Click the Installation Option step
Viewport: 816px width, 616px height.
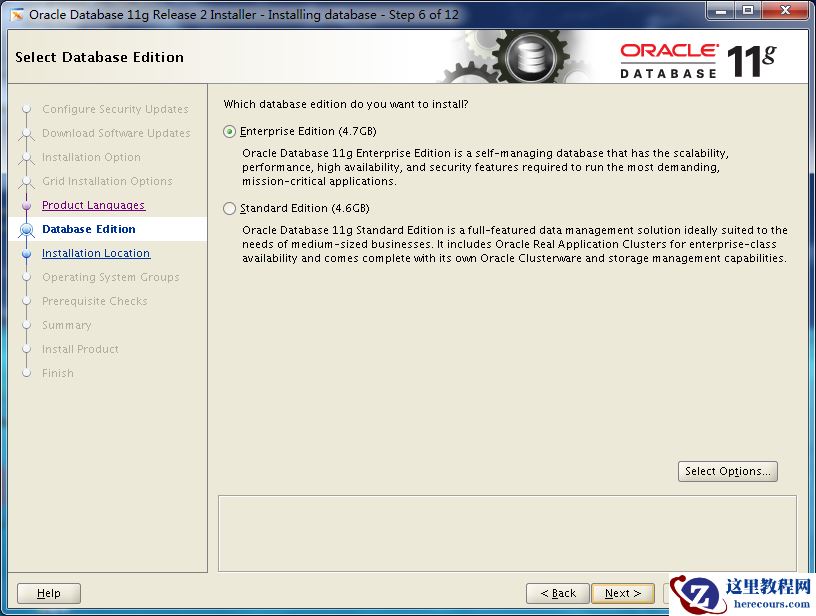91,157
